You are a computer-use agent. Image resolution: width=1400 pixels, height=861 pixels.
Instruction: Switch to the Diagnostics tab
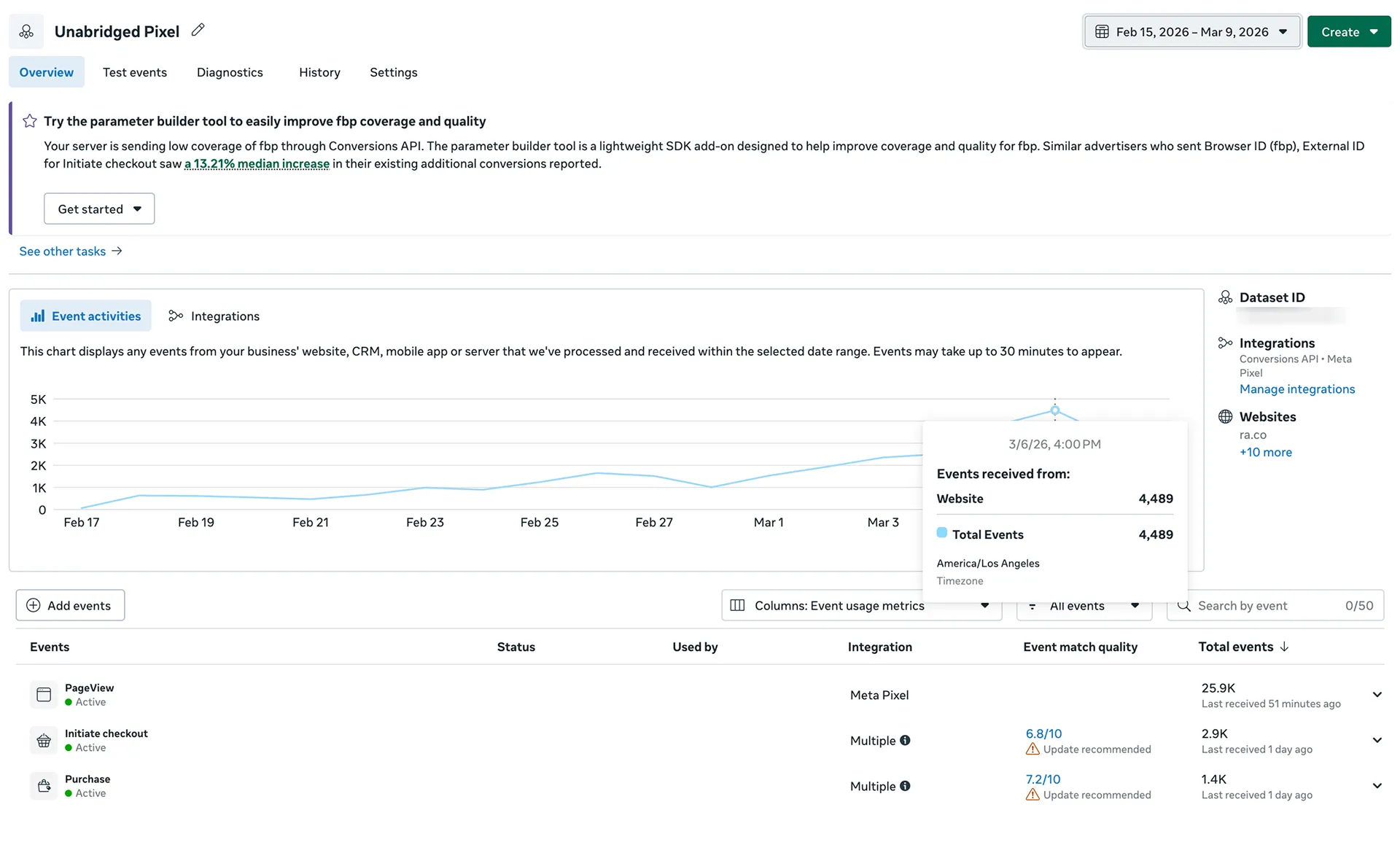pyautogui.click(x=230, y=72)
